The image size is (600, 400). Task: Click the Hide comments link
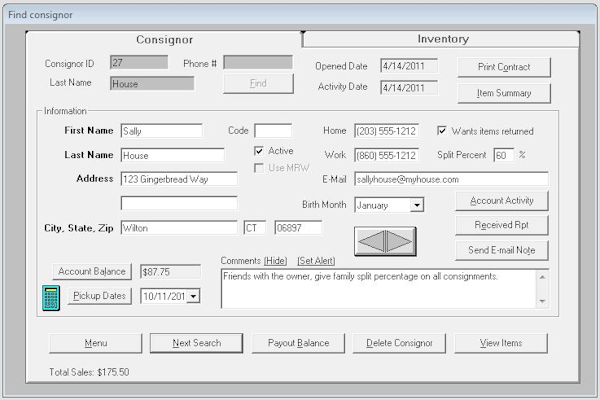274,261
